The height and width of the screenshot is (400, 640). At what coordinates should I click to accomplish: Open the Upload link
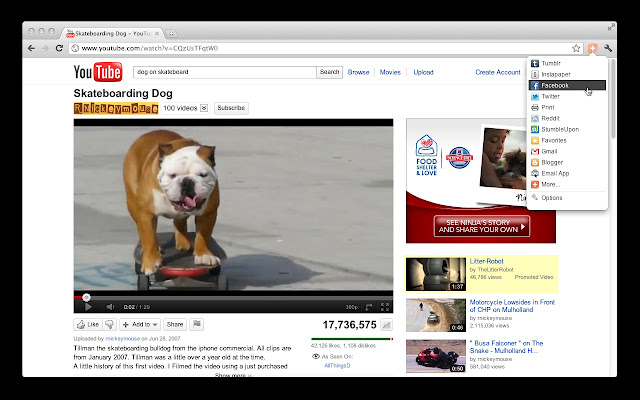[x=423, y=72]
